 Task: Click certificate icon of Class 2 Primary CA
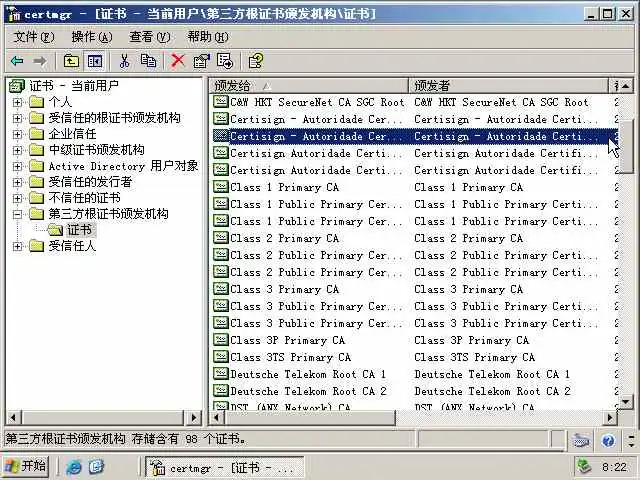220,238
